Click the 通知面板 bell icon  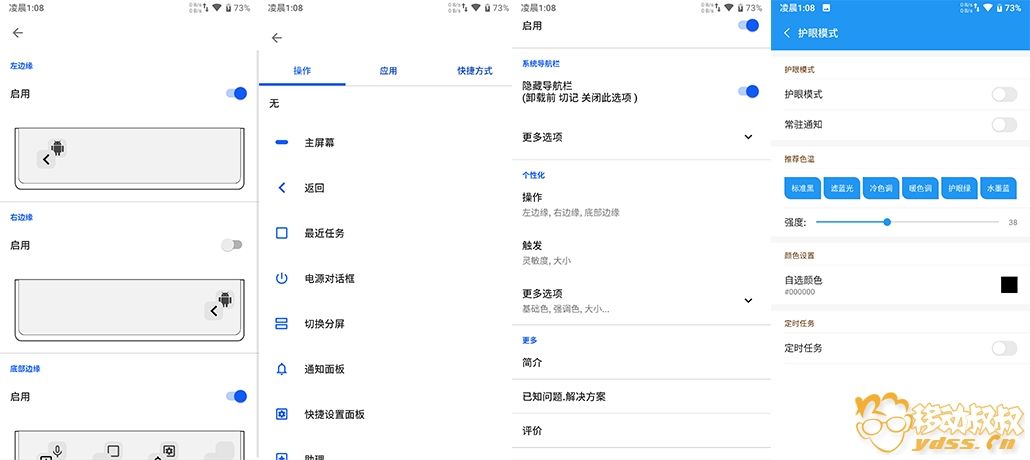(282, 369)
